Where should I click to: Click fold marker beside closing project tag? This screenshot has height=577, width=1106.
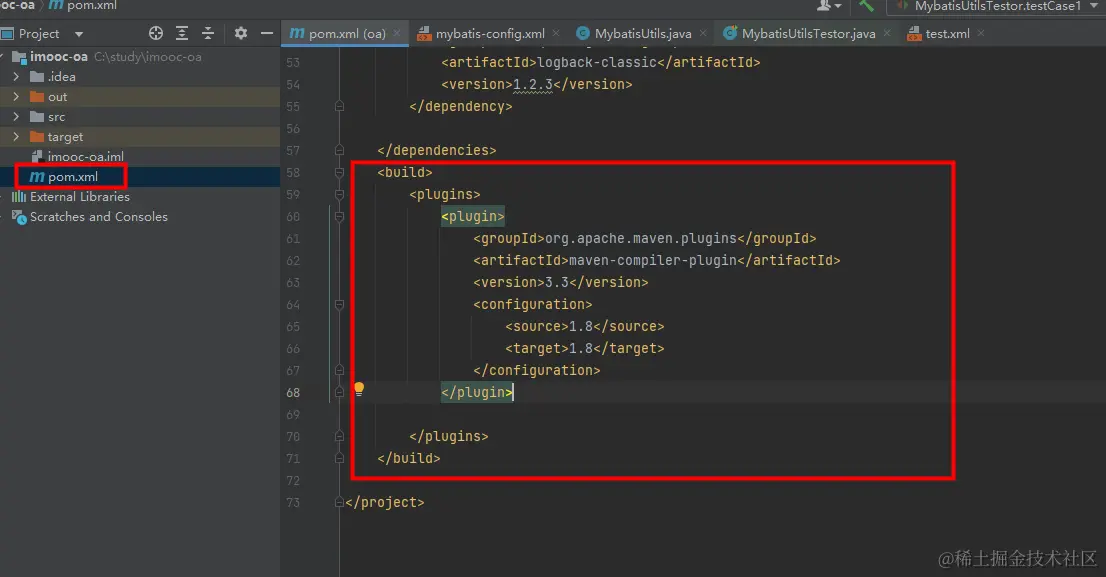(x=339, y=502)
